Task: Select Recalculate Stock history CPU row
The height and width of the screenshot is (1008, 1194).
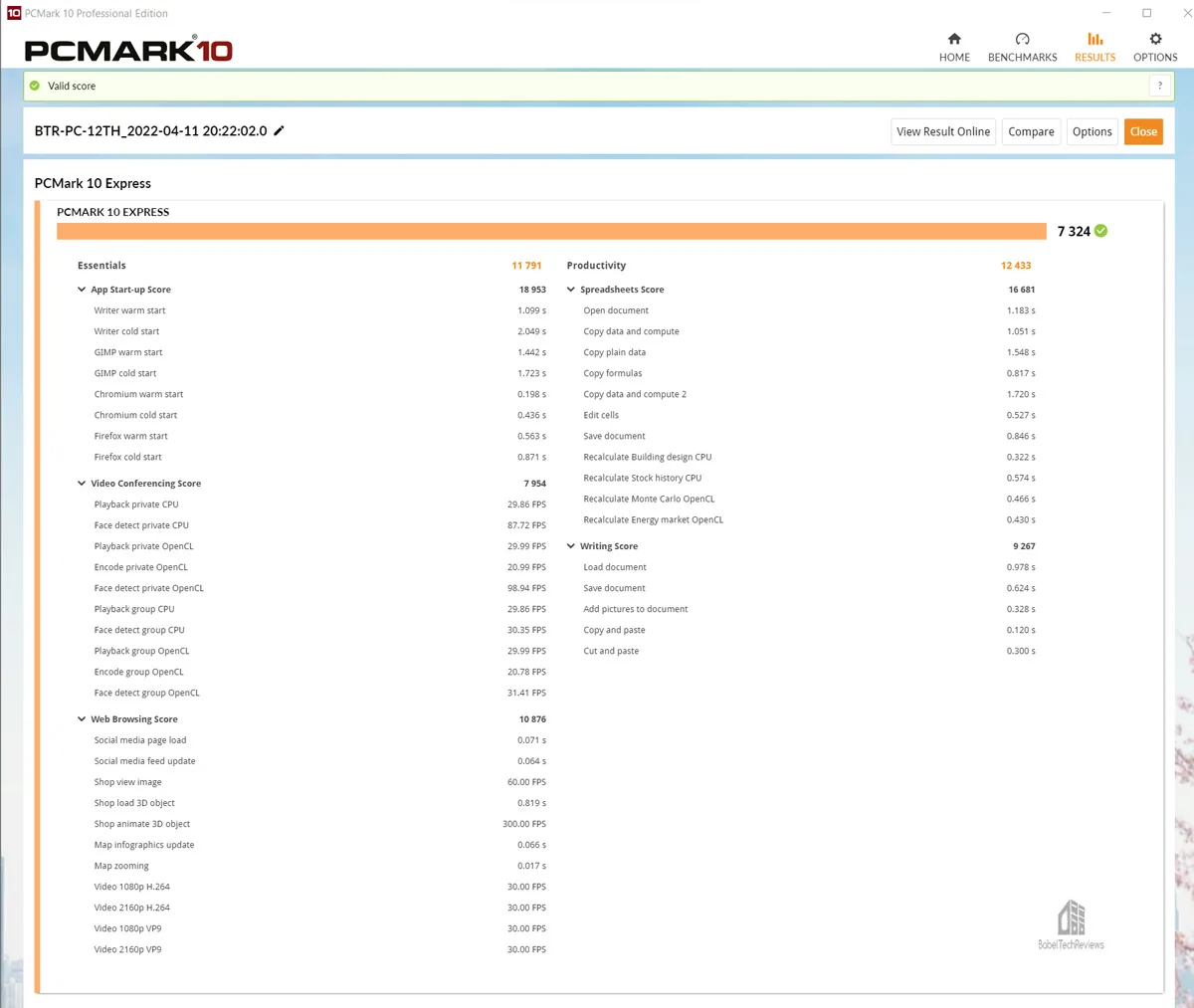Action: coord(809,478)
